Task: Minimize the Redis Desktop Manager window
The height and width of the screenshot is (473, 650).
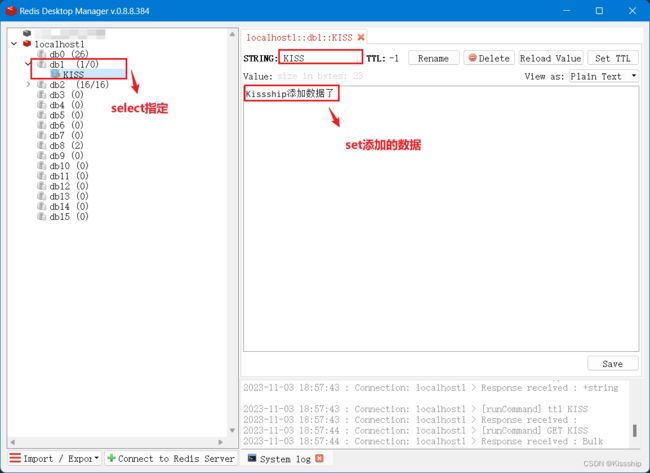Action: (566, 11)
